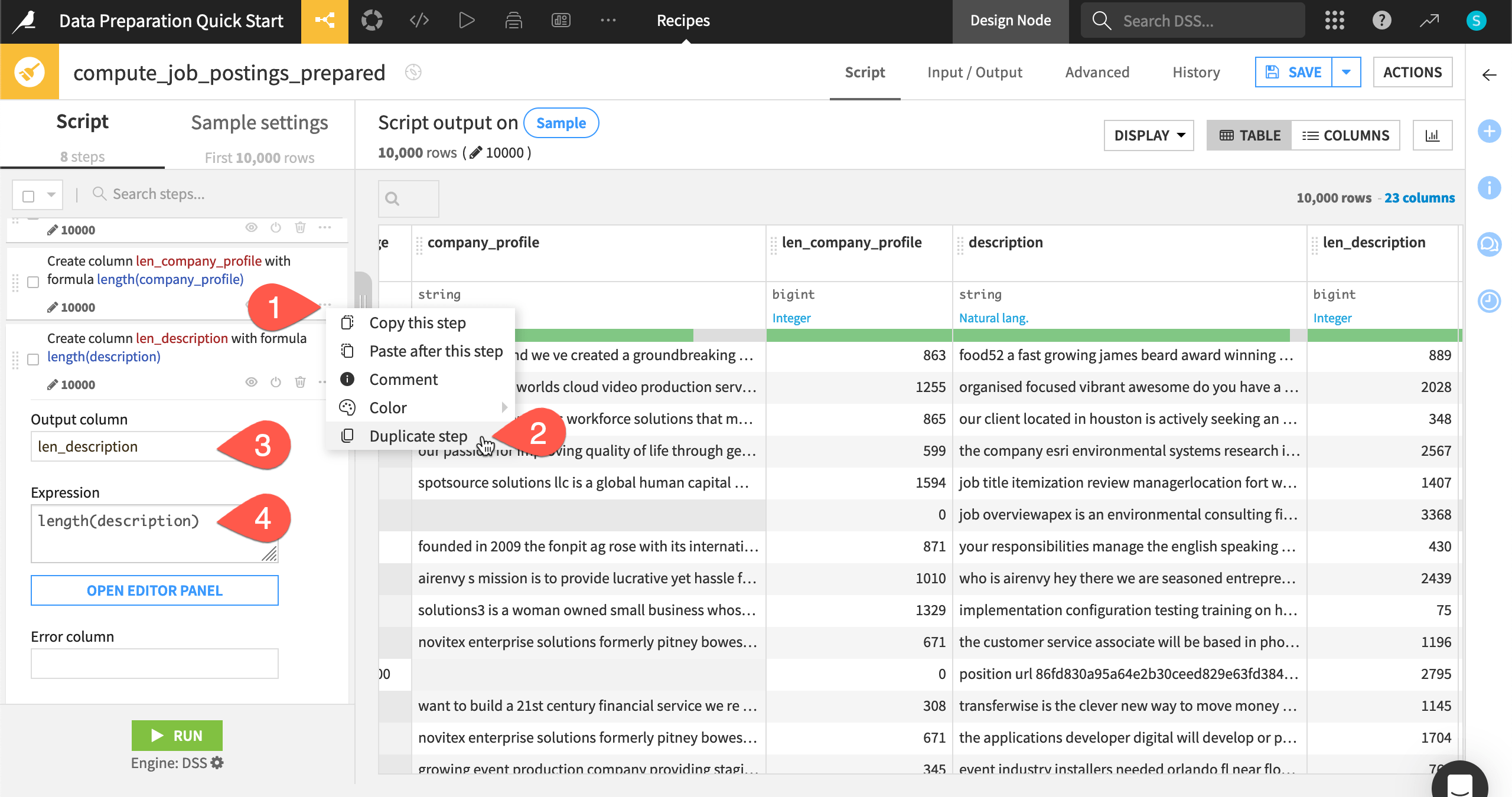
Task: Click the help question mark icon
Action: point(1381,21)
